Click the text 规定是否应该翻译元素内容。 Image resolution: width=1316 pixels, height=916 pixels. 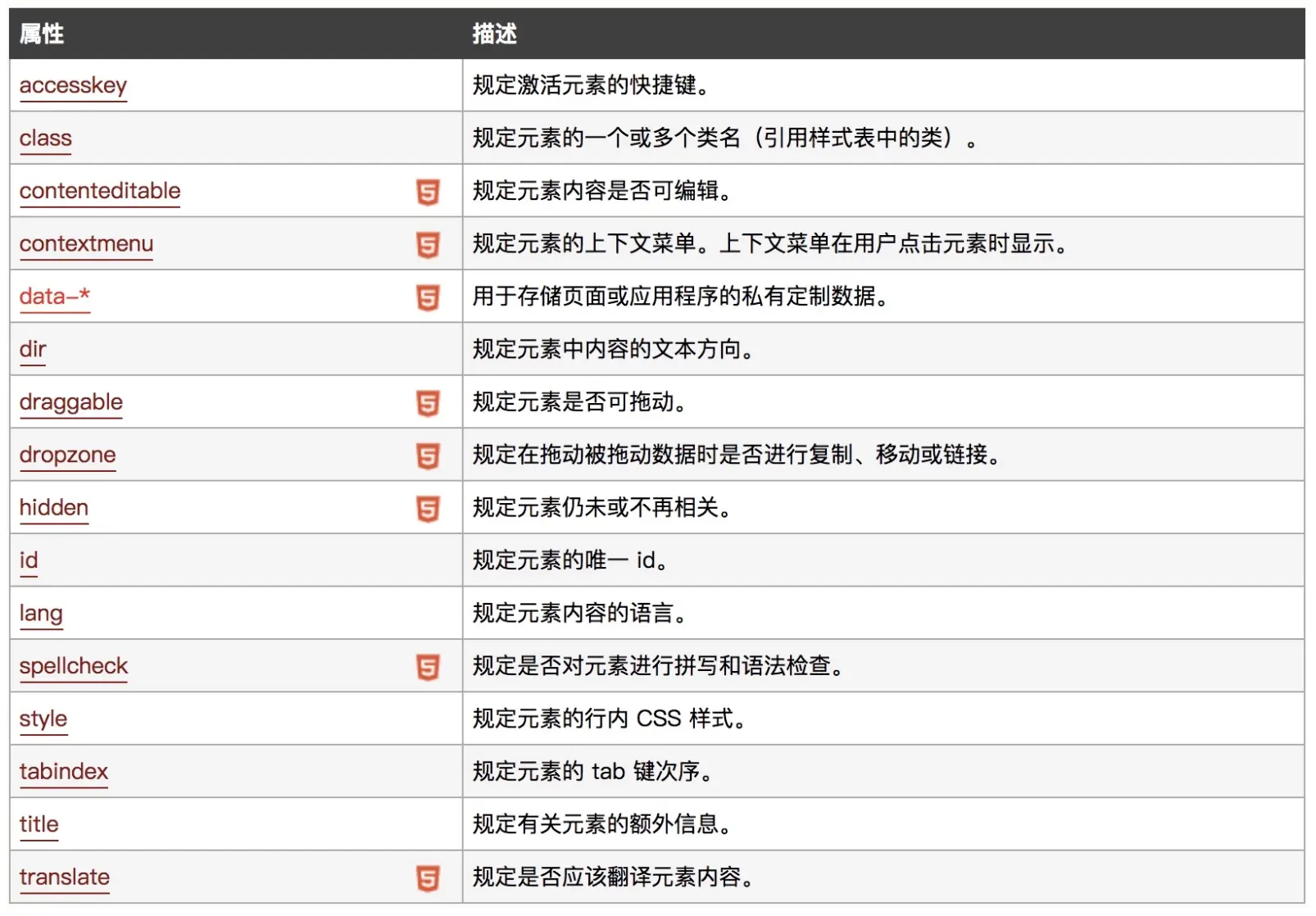click(x=614, y=877)
